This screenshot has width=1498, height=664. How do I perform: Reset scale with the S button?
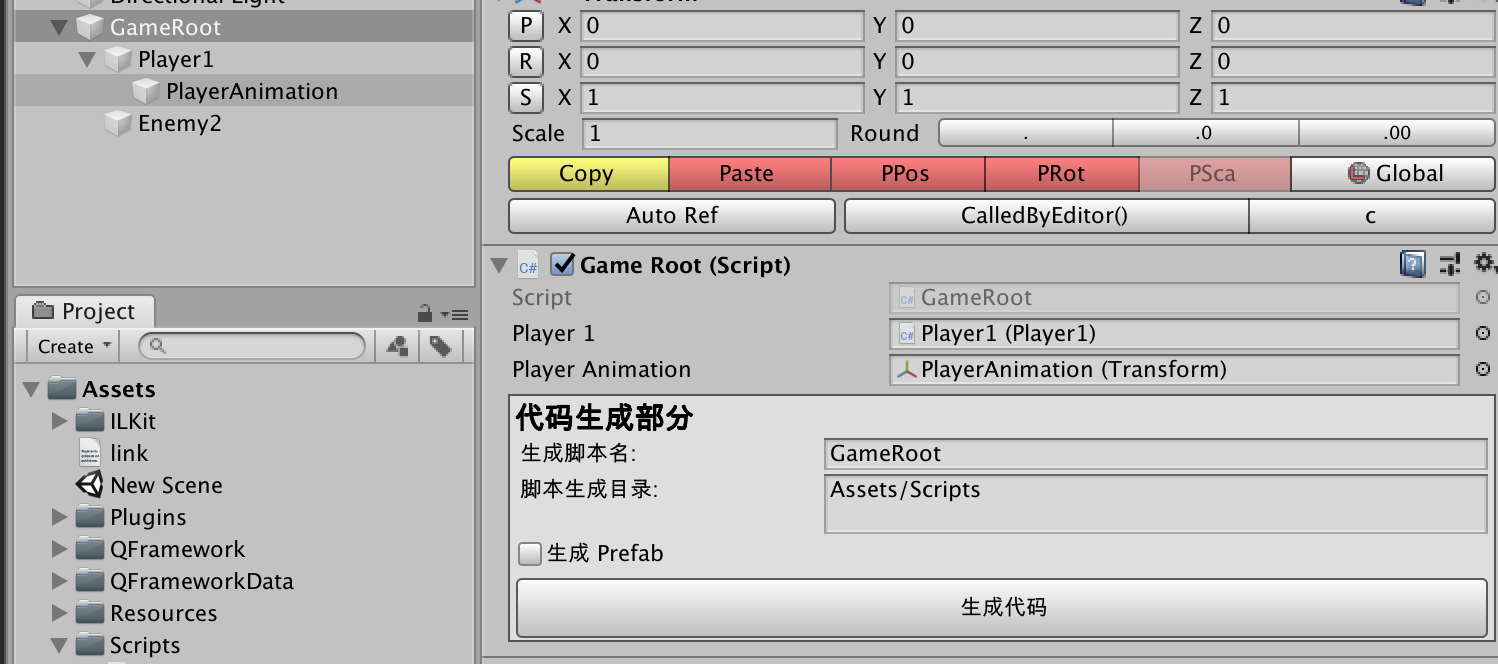pos(526,99)
